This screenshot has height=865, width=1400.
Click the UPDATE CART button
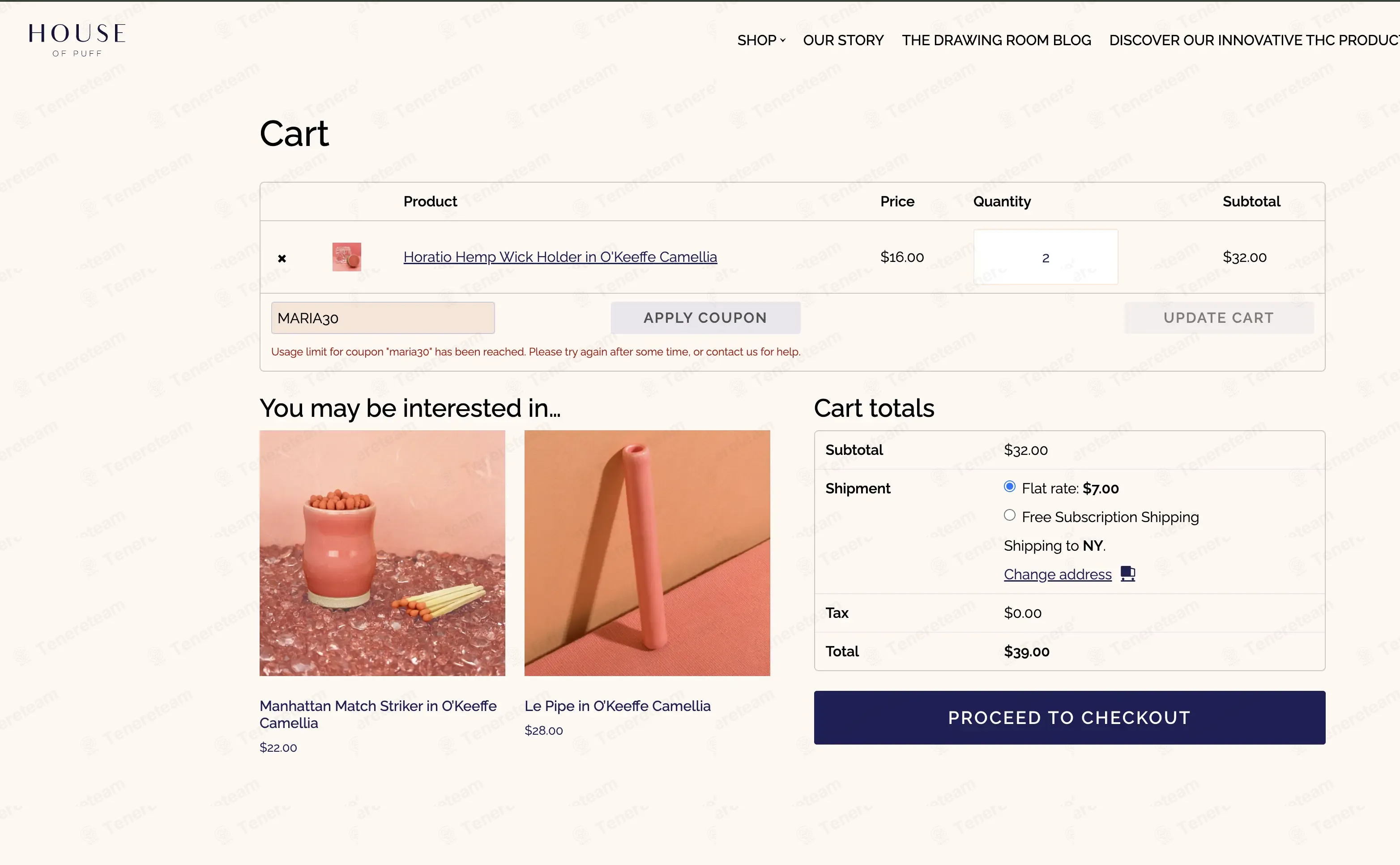(1219, 317)
